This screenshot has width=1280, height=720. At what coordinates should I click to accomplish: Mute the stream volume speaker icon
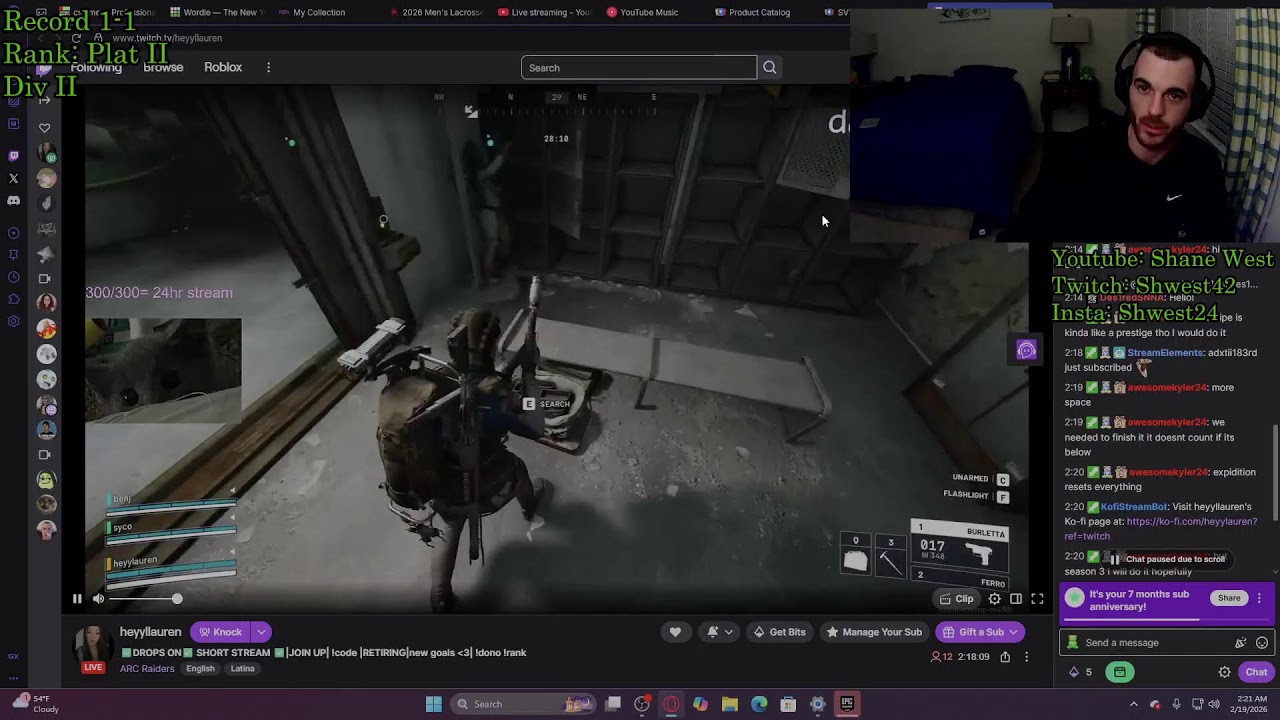pyautogui.click(x=98, y=599)
